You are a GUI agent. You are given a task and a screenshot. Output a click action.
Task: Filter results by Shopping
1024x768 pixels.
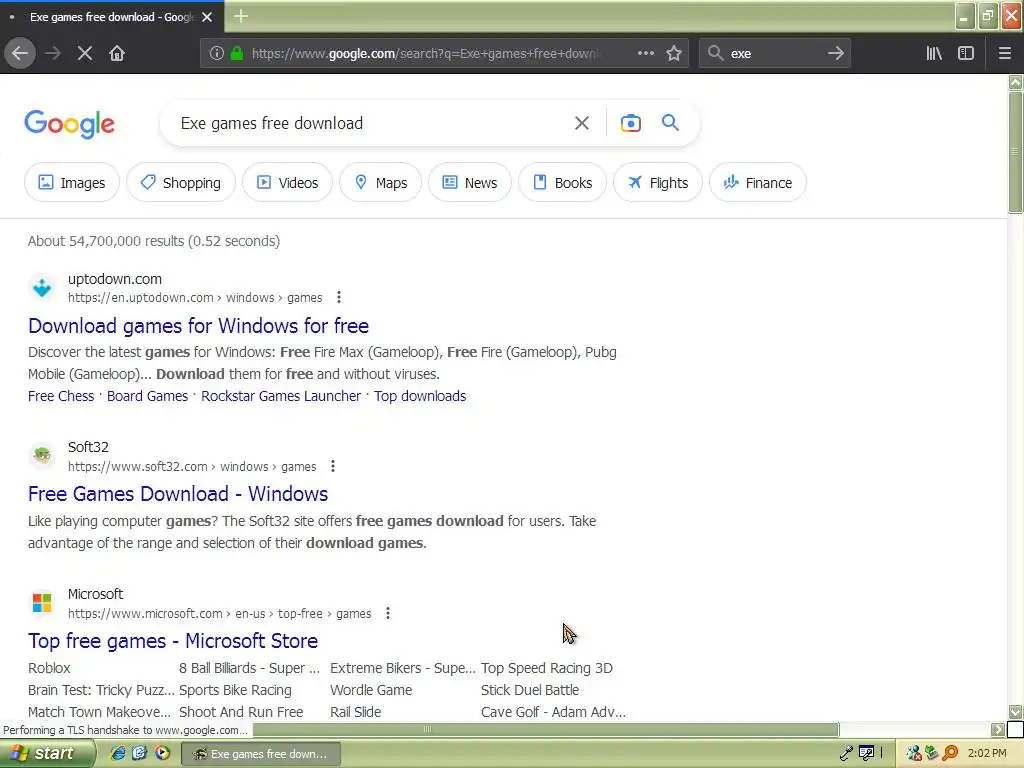click(x=181, y=183)
